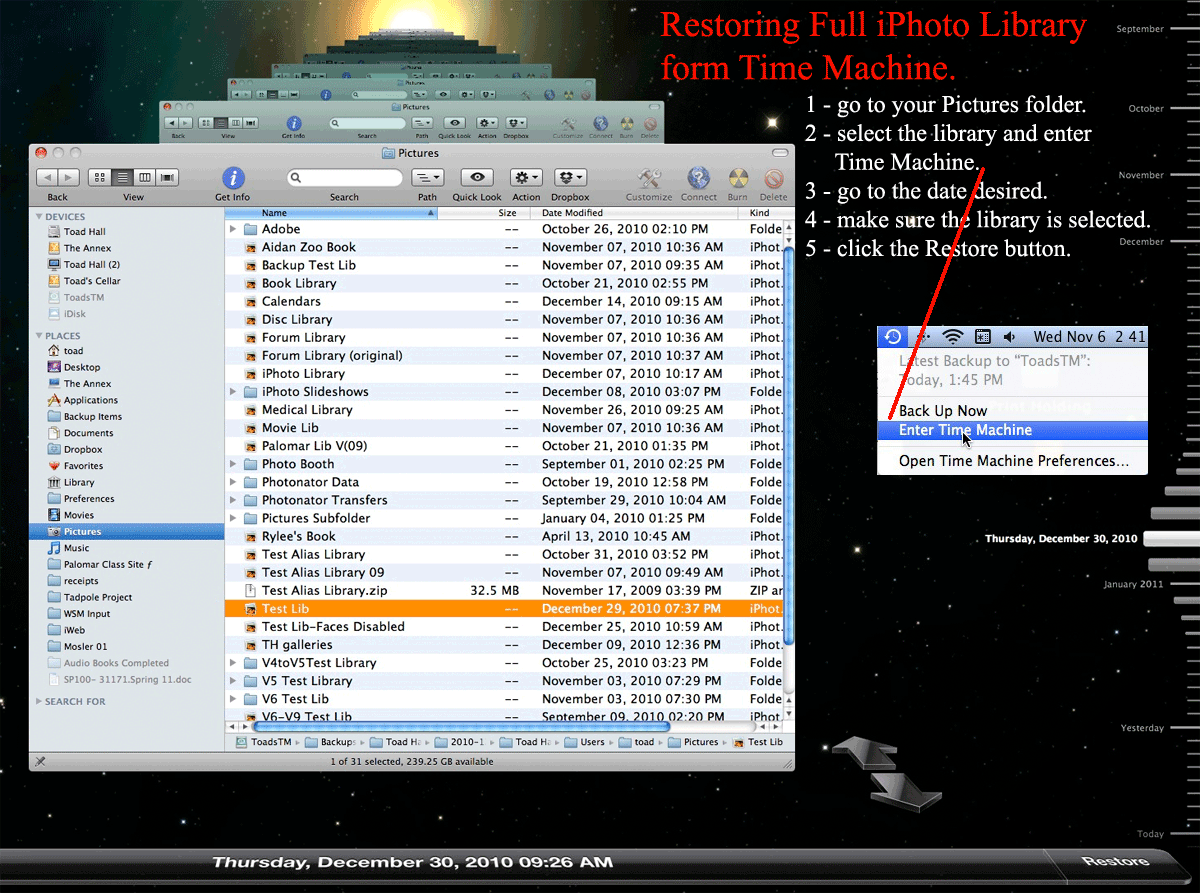This screenshot has height=893, width=1200.
Task: Click the Quick Look eye icon
Action: click(477, 177)
